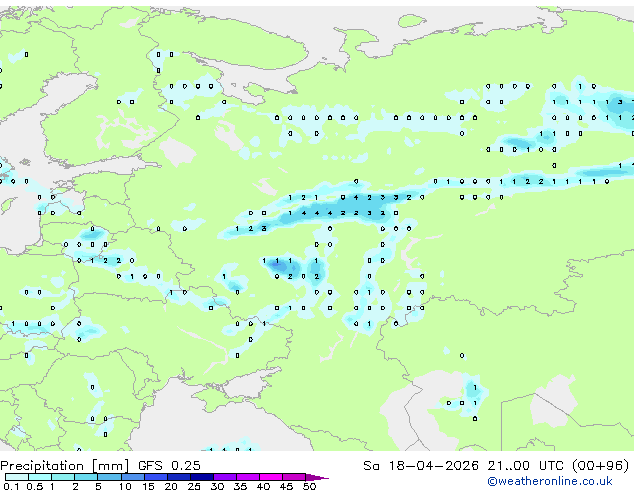Screen dimensions: 634x490
Task: Click the above-50 arrow tip of legend
Action: tap(317, 477)
